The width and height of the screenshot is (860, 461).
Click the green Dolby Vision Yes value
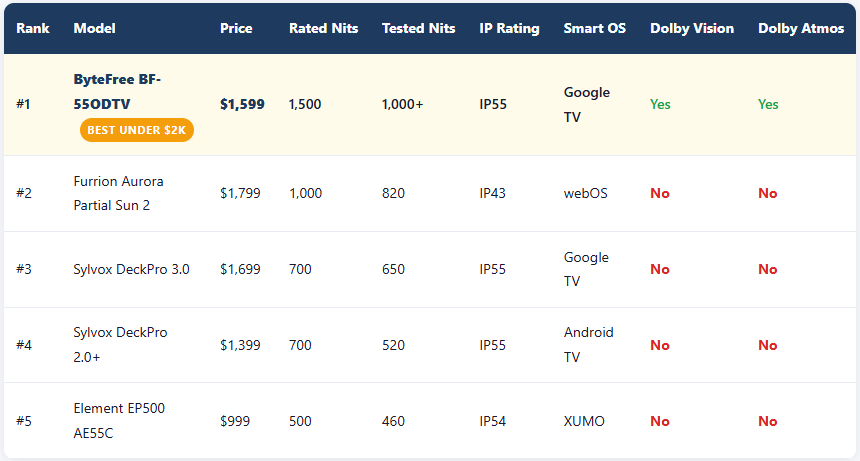coord(660,104)
